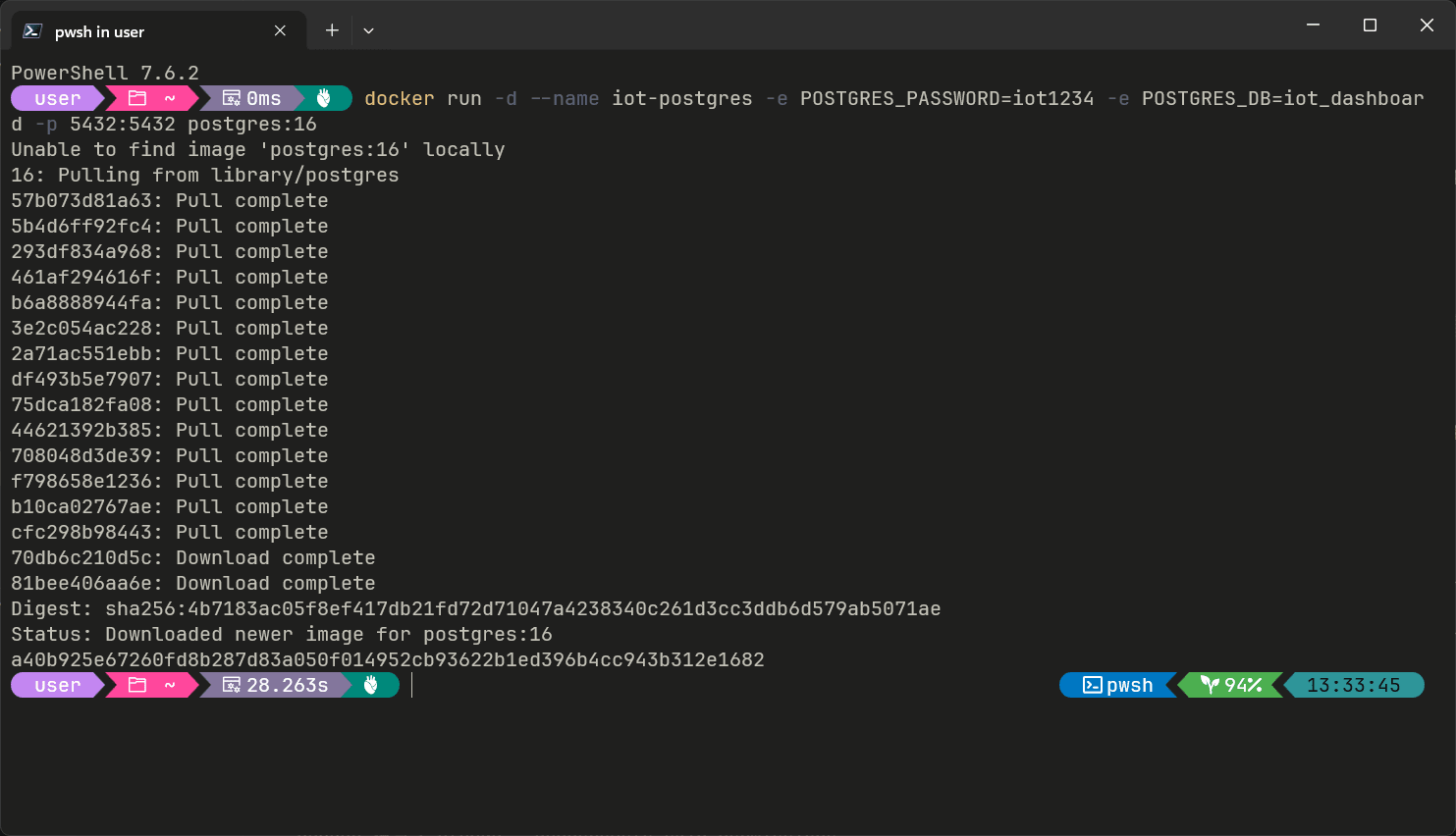Close the 'pwsh in user' tab
The width and height of the screenshot is (1456, 836).
tap(280, 30)
